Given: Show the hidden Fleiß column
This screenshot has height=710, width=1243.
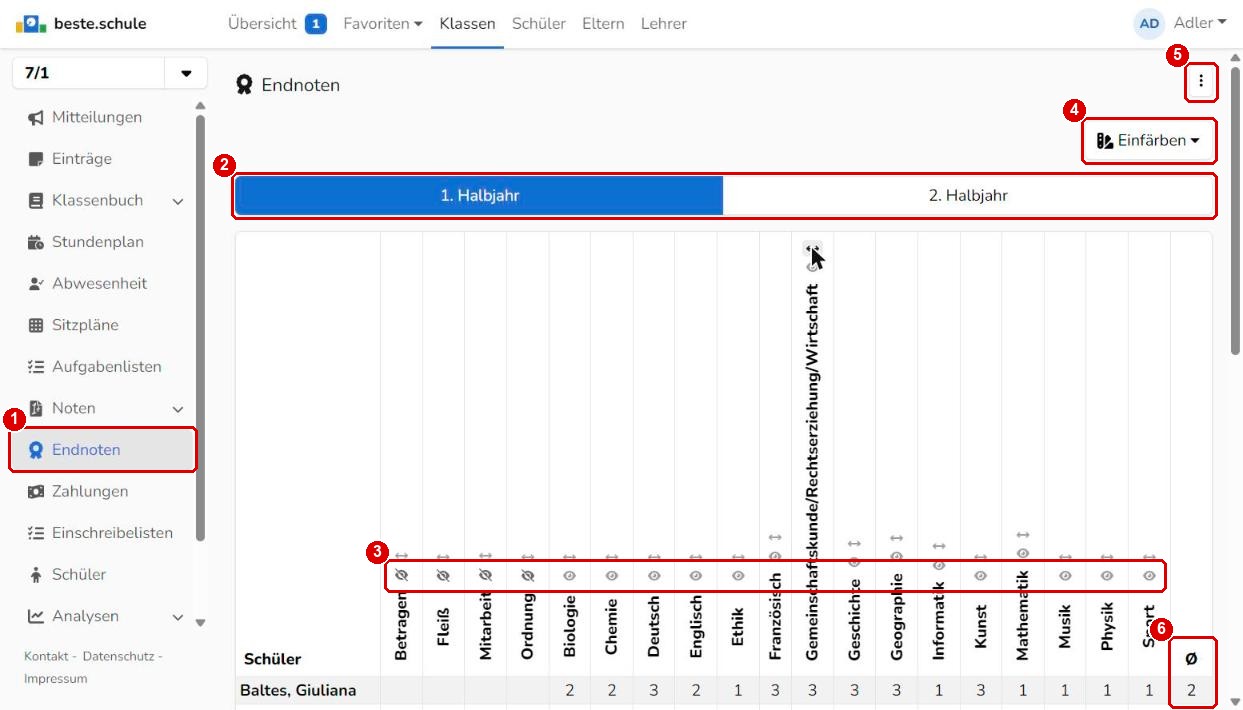Looking at the screenshot, I should click(444, 576).
